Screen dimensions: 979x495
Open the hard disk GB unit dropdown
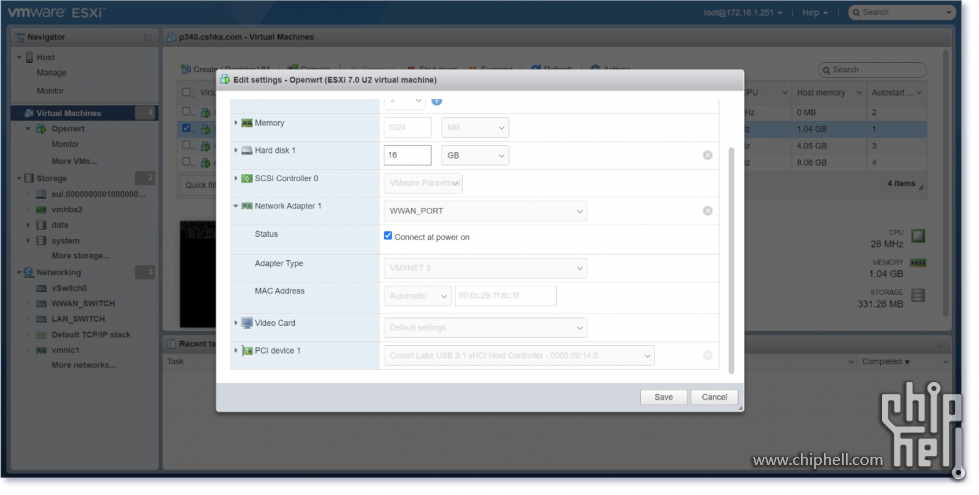coord(475,155)
